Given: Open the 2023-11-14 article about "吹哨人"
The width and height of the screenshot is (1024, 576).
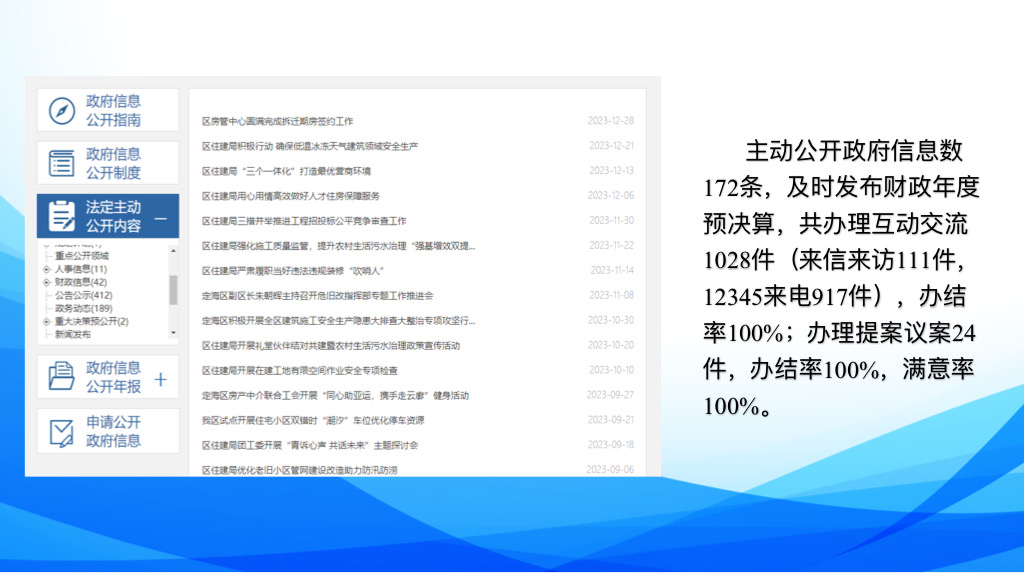Looking at the screenshot, I should pyautogui.click(x=292, y=271).
